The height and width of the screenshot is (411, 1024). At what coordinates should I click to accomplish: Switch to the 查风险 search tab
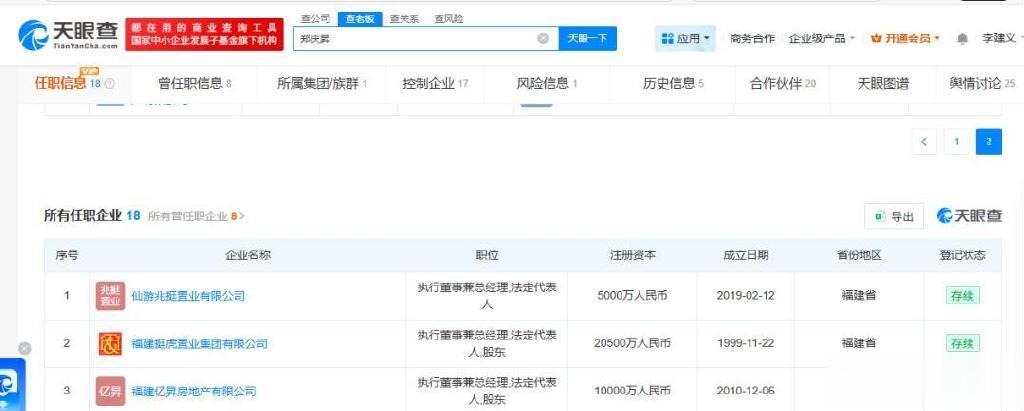coord(449,19)
